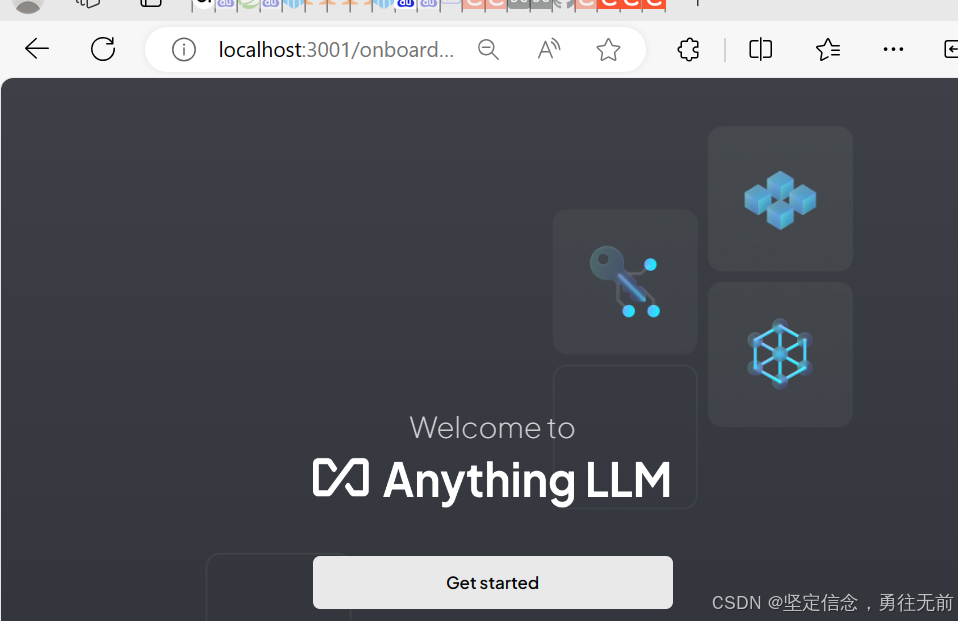958x621 pixels.
Task: Toggle the split screen icon
Action: (761, 50)
